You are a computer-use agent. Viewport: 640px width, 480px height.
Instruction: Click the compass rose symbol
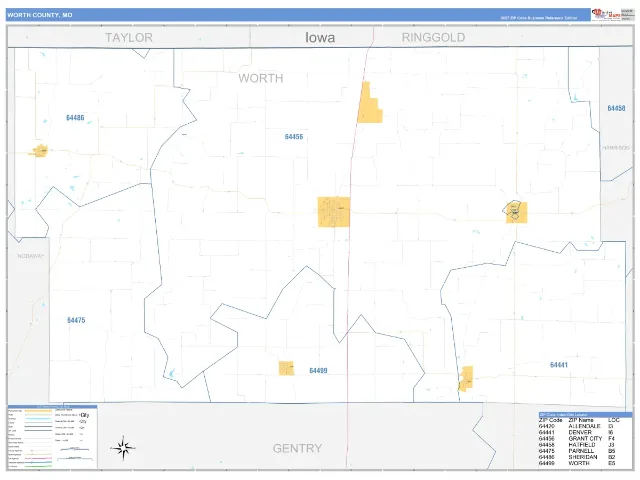123,448
